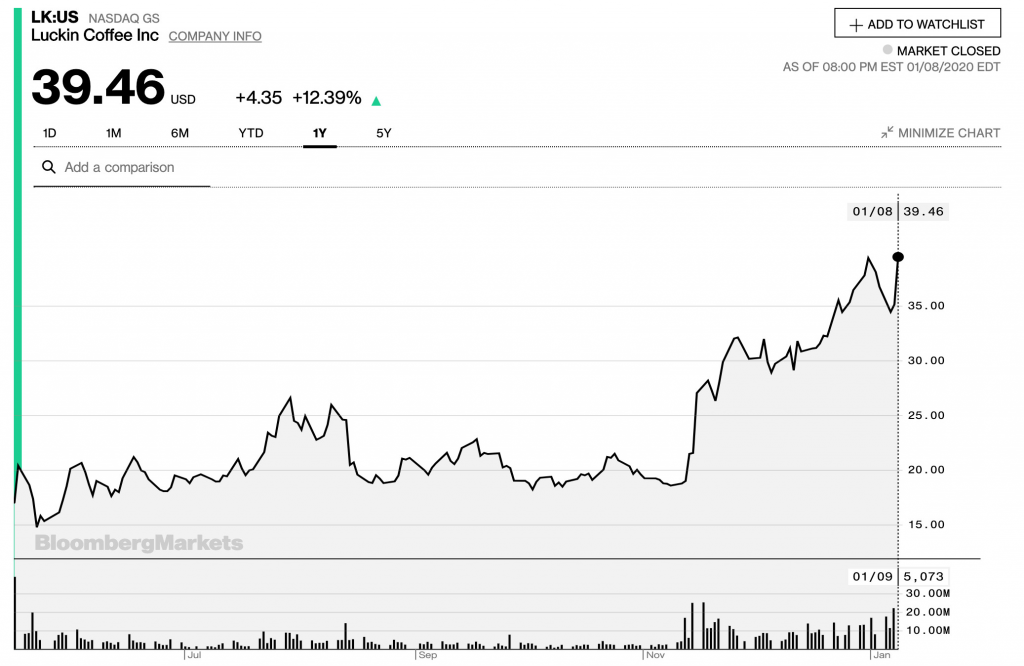The width and height of the screenshot is (1024, 666).
Task: Click the Nov x-axis label
Action: tap(655, 655)
